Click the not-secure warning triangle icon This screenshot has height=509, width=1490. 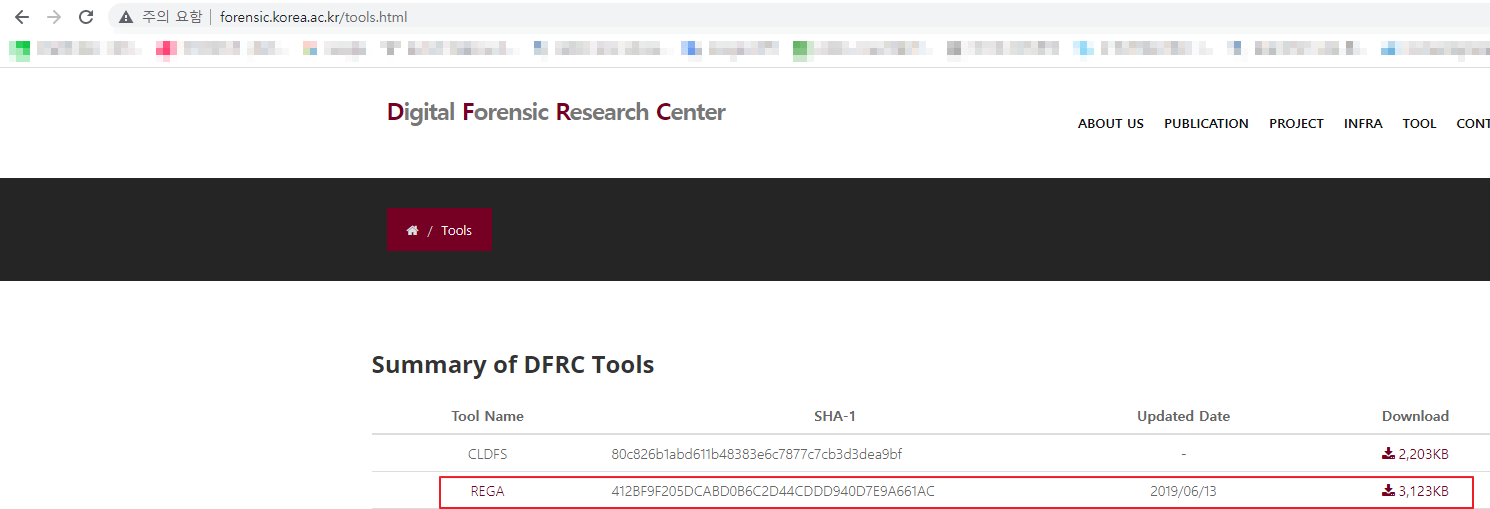tap(125, 17)
